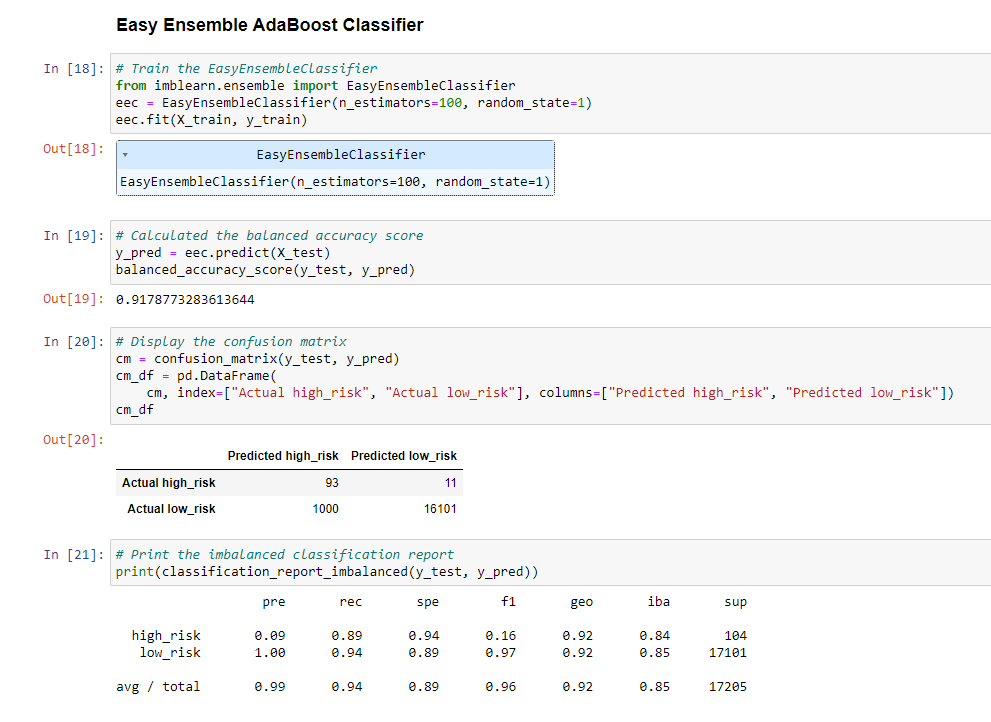
Task: Click the In [19] code cell
Action: 550,252
